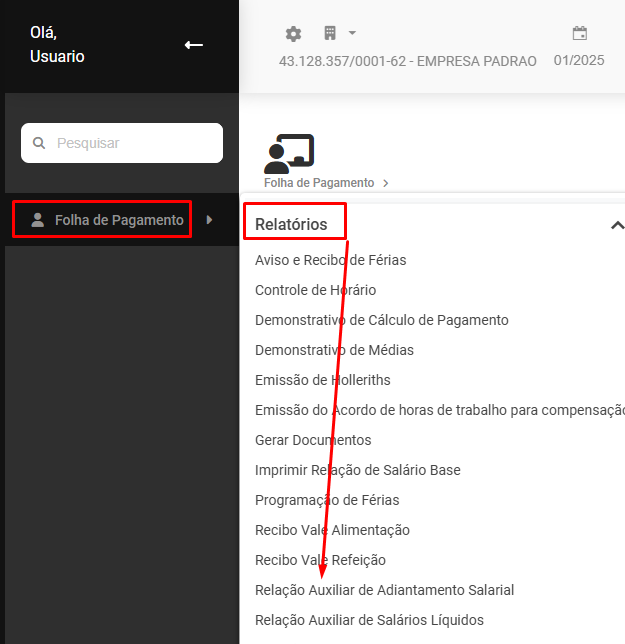
Task: Open the calendar period icon
Action: [580, 33]
